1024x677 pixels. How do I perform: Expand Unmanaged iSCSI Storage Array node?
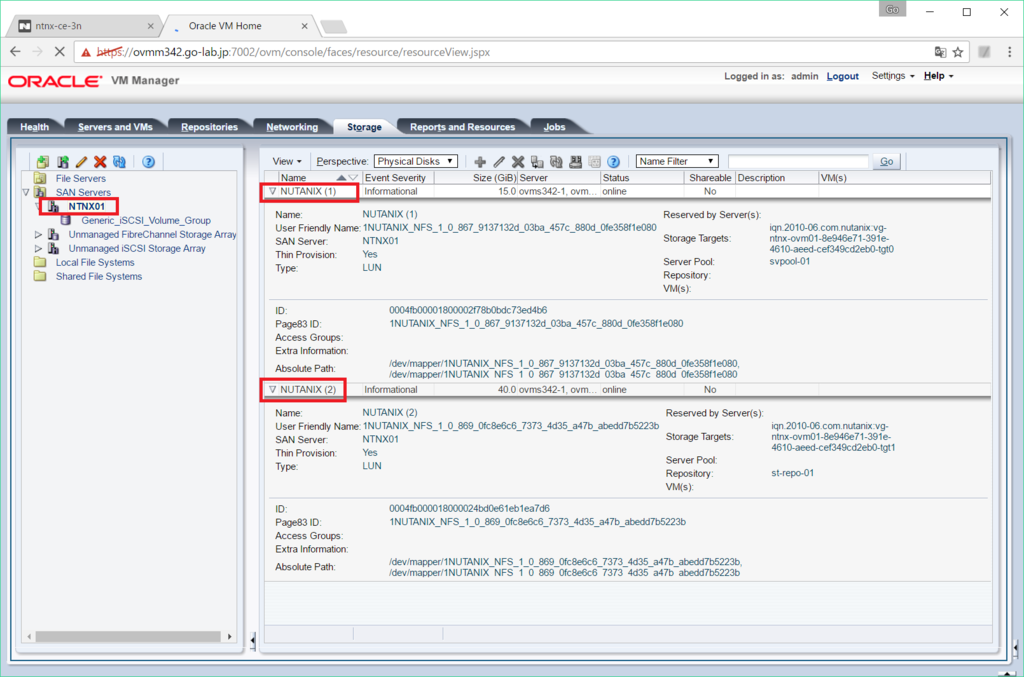[38, 248]
